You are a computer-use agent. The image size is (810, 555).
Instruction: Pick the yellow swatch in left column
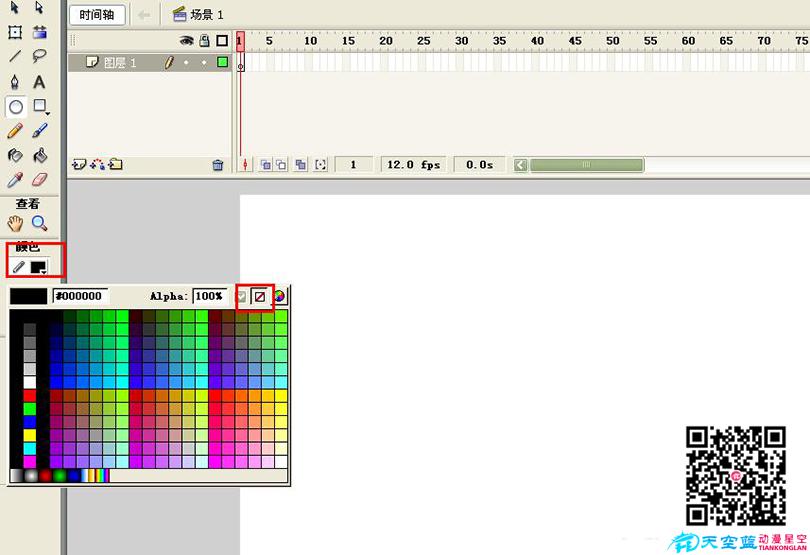(x=30, y=436)
